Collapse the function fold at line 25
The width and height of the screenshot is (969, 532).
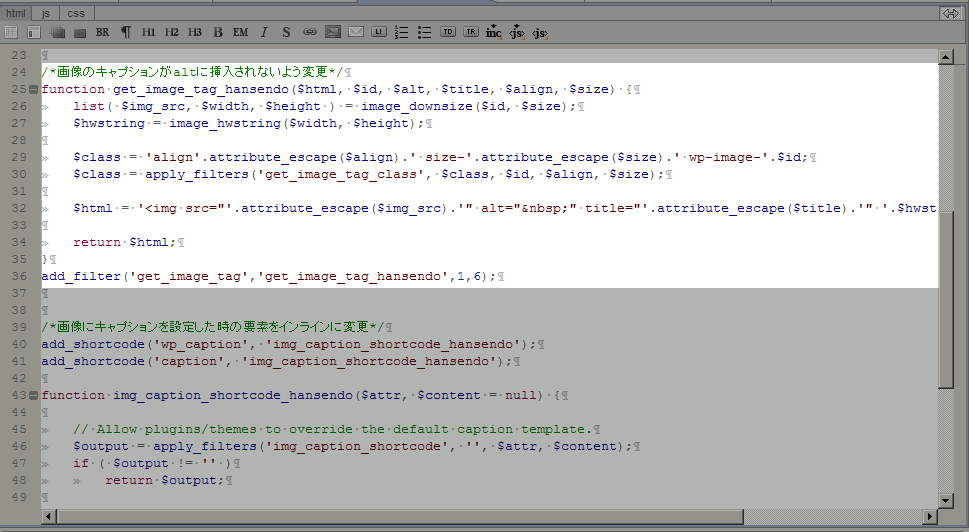[x=34, y=90]
